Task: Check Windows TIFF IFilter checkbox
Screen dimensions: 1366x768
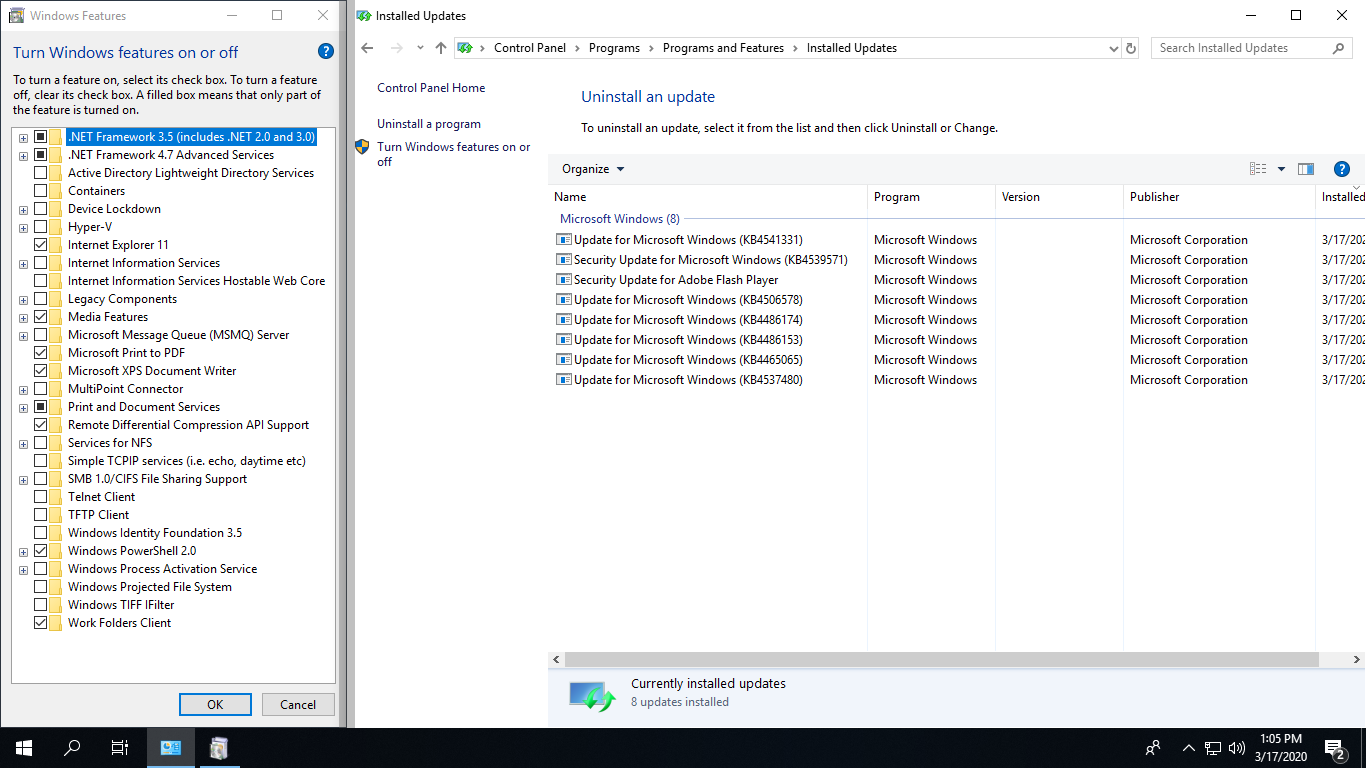Action: point(40,605)
